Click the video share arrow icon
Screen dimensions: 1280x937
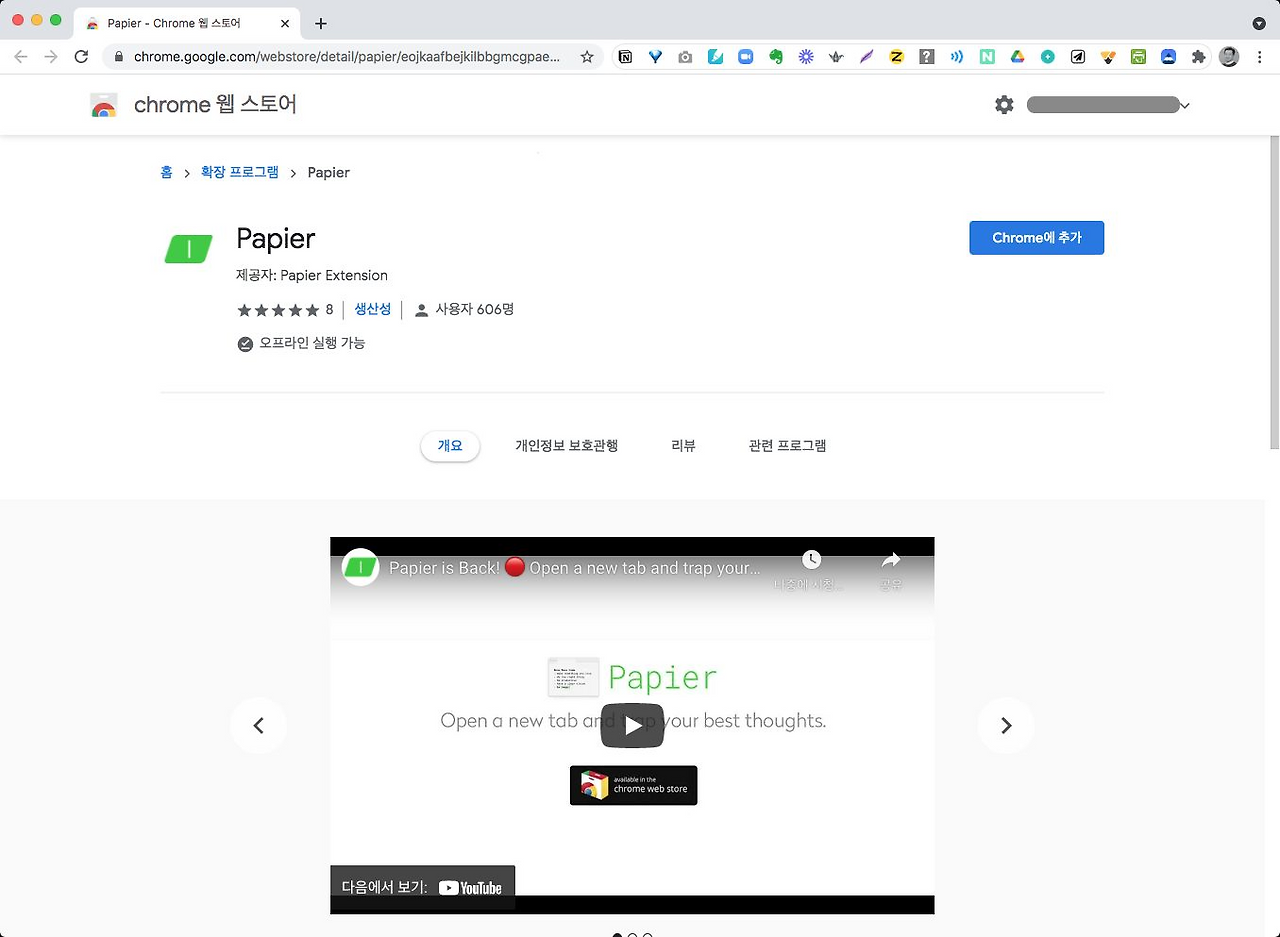[x=891, y=560]
